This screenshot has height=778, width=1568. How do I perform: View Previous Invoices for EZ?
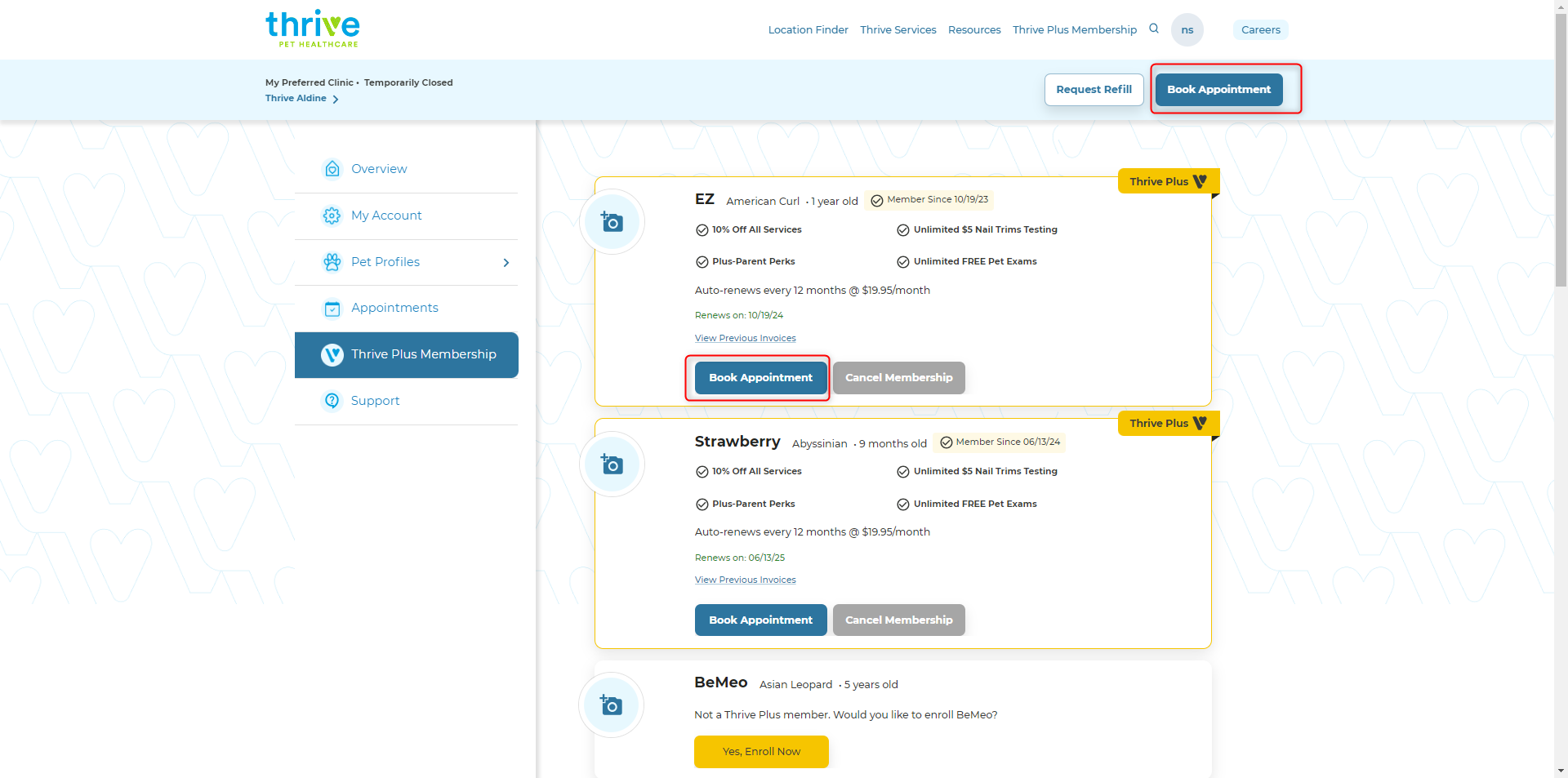click(745, 338)
